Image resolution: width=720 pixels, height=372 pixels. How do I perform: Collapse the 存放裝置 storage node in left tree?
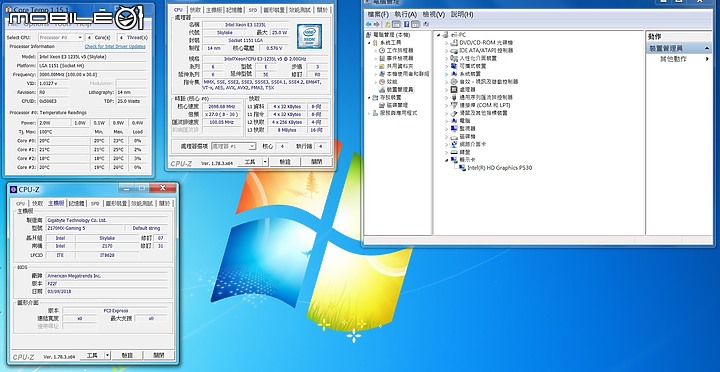(369, 97)
